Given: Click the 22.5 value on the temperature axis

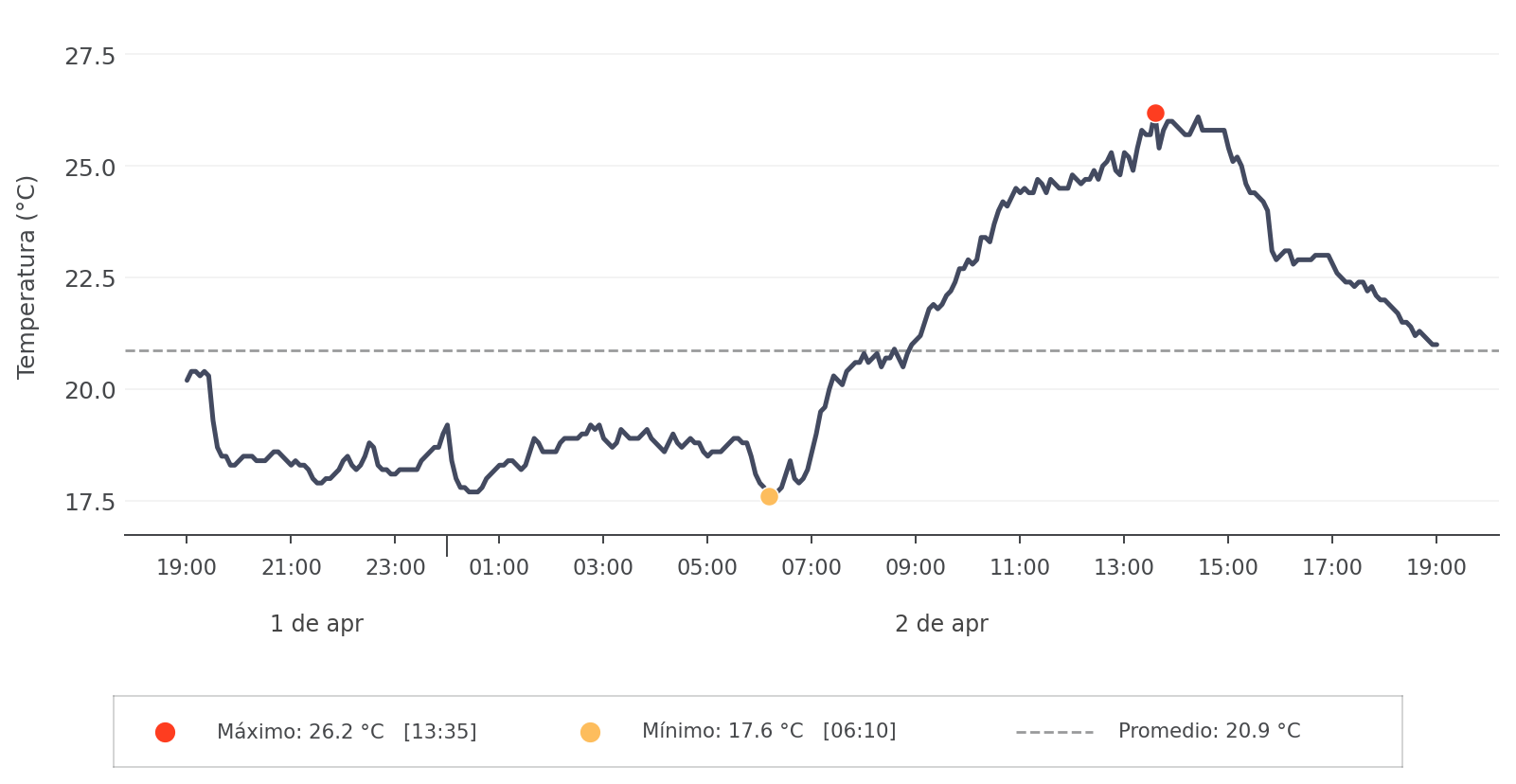Looking at the screenshot, I should 90,279.
